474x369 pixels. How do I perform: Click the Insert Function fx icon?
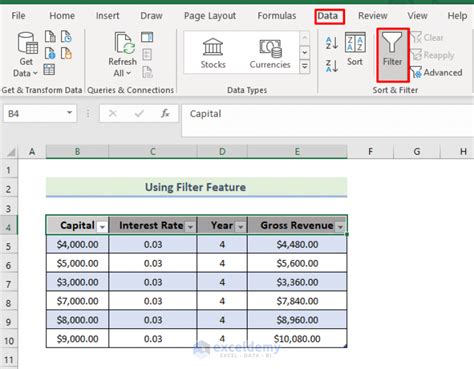(165, 114)
